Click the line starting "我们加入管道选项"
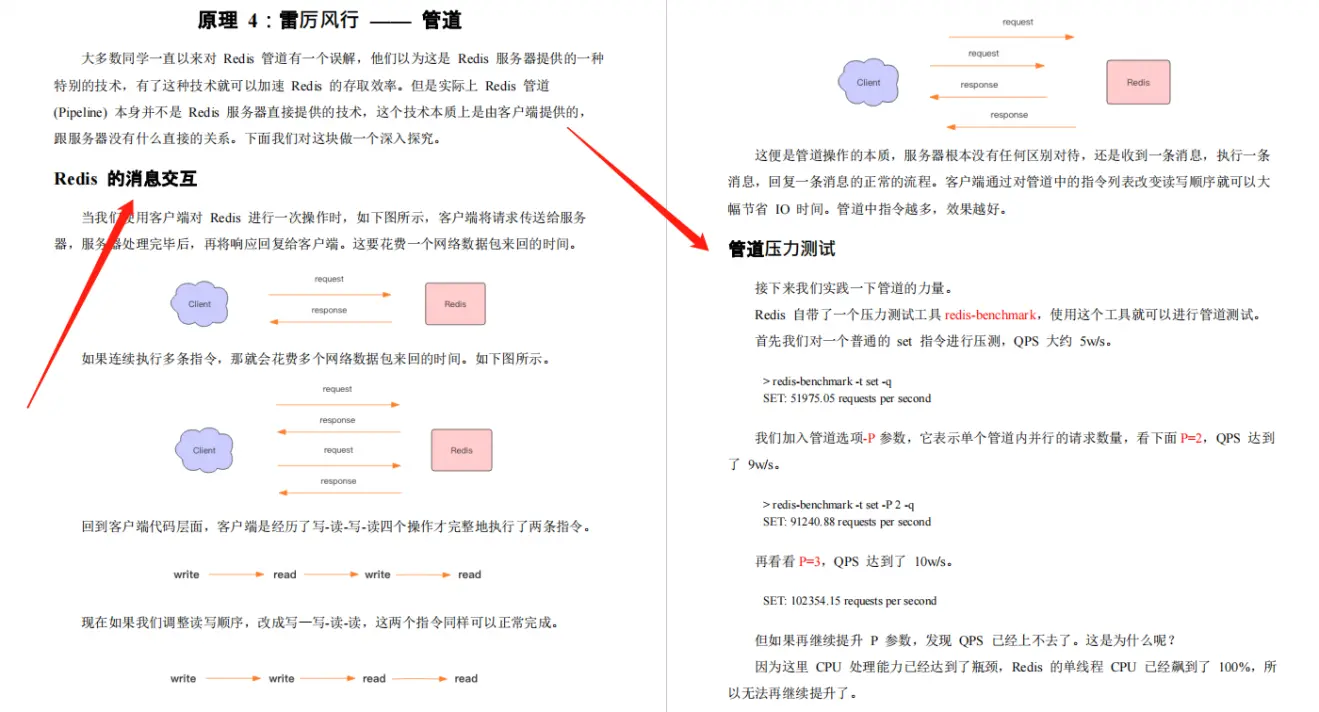The height and width of the screenshot is (712, 1319). (1015, 438)
